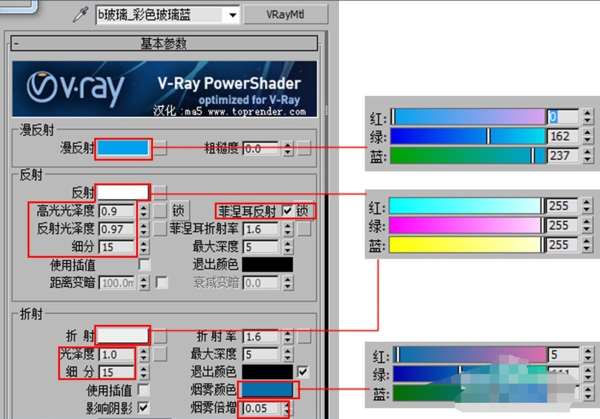Open the 漫反射 blue color swatch
The height and width of the screenshot is (419, 600).
point(123,148)
